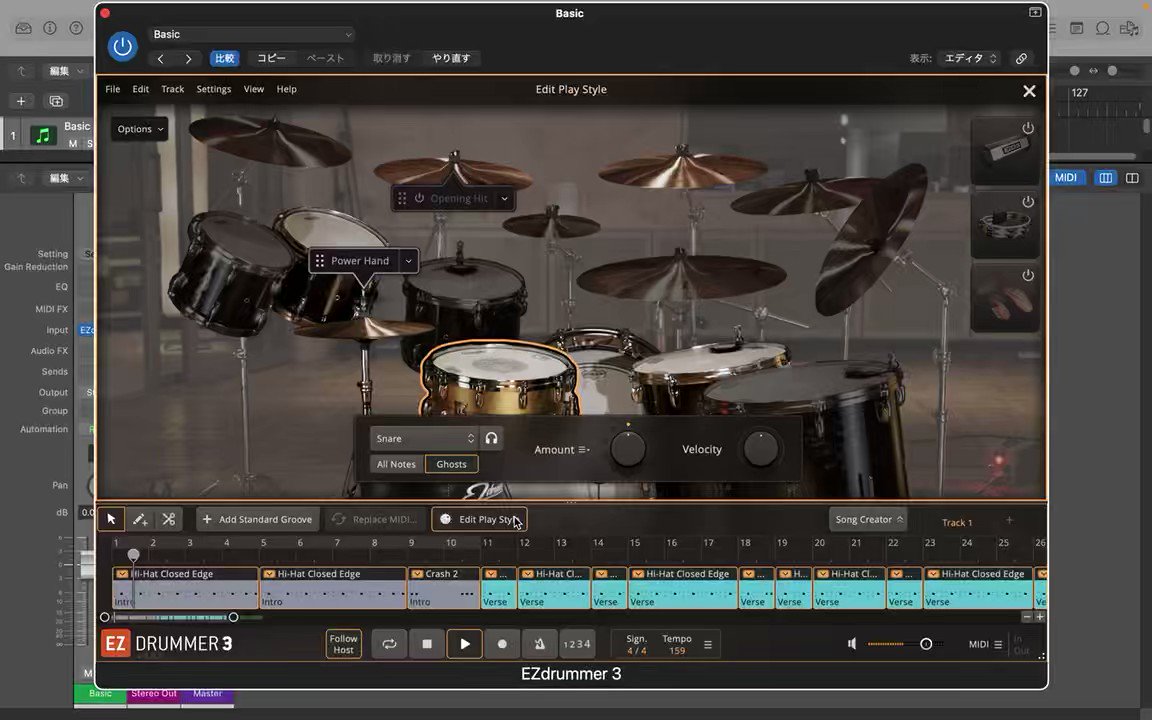This screenshot has width=1152, height=720.
Task: Select the scissors split tool
Action: click(168, 519)
